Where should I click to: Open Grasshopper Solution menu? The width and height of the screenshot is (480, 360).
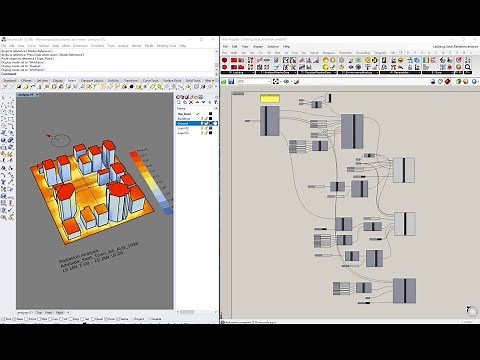(x=273, y=46)
